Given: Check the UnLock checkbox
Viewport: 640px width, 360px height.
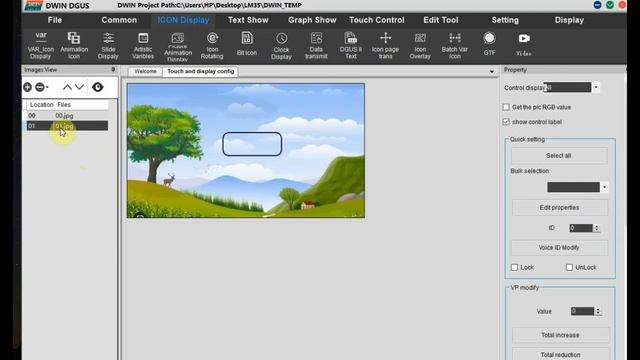Looking at the screenshot, I should point(569,267).
